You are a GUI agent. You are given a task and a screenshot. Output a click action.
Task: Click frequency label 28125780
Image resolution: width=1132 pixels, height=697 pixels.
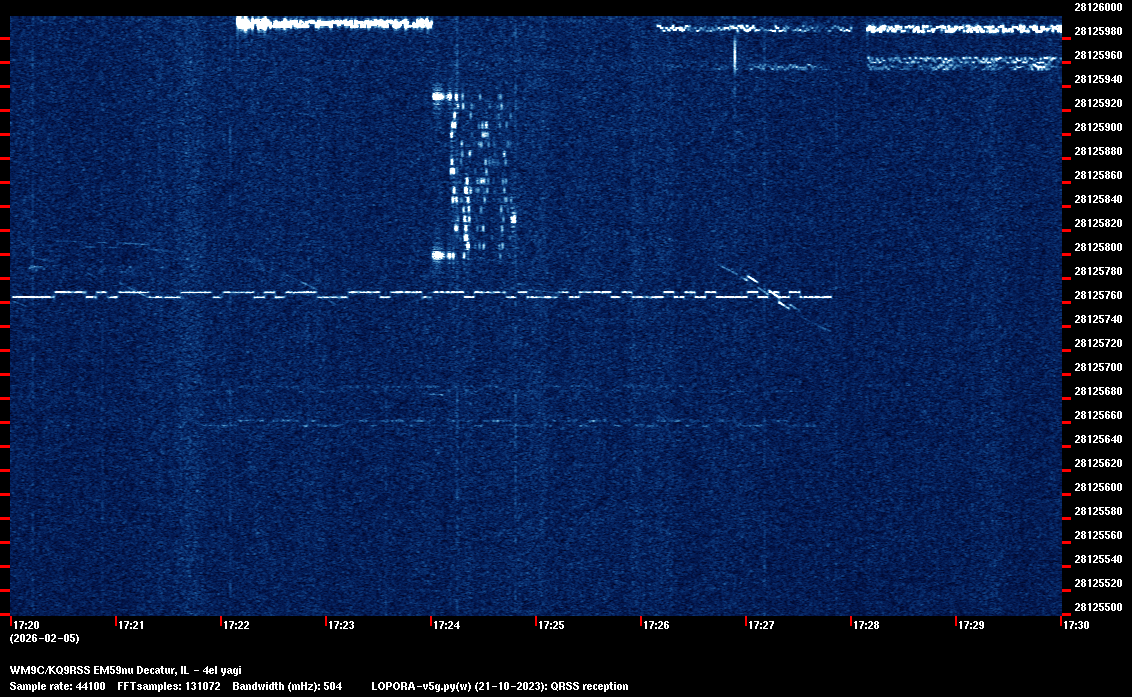[1098, 271]
